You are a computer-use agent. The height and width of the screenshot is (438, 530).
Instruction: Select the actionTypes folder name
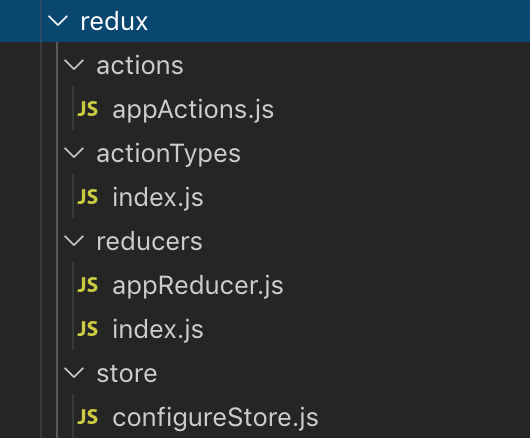point(169,154)
